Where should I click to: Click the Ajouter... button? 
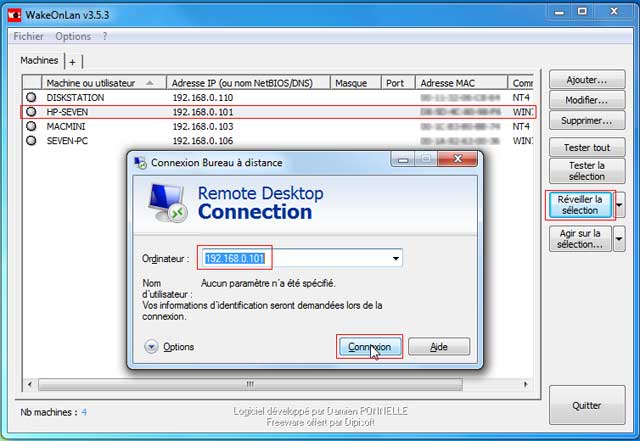[x=587, y=80]
